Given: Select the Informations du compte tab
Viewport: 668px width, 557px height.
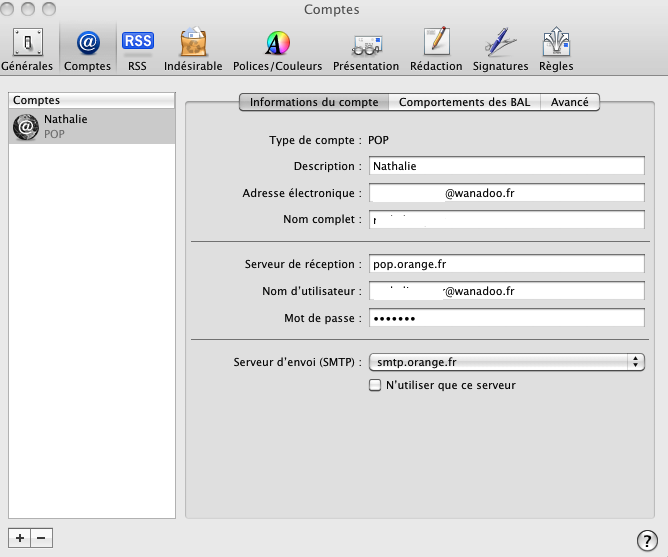Looking at the screenshot, I should [x=314, y=102].
